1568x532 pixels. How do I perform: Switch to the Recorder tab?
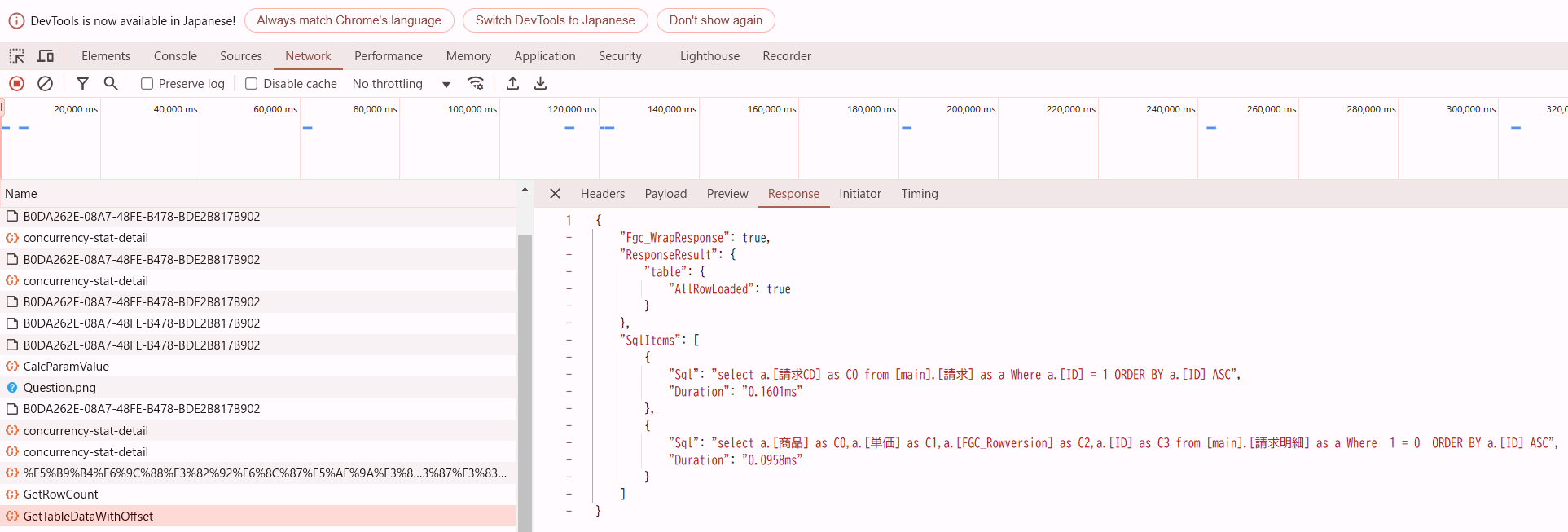pos(787,56)
